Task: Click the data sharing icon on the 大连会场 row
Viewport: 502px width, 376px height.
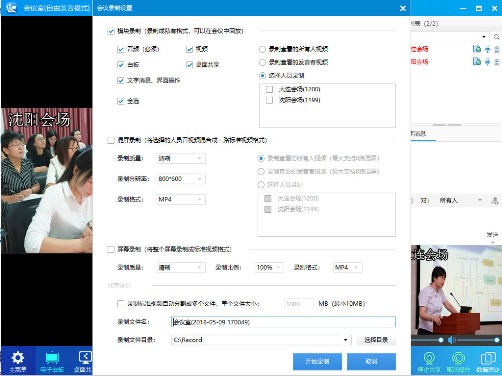Action: (x=477, y=49)
